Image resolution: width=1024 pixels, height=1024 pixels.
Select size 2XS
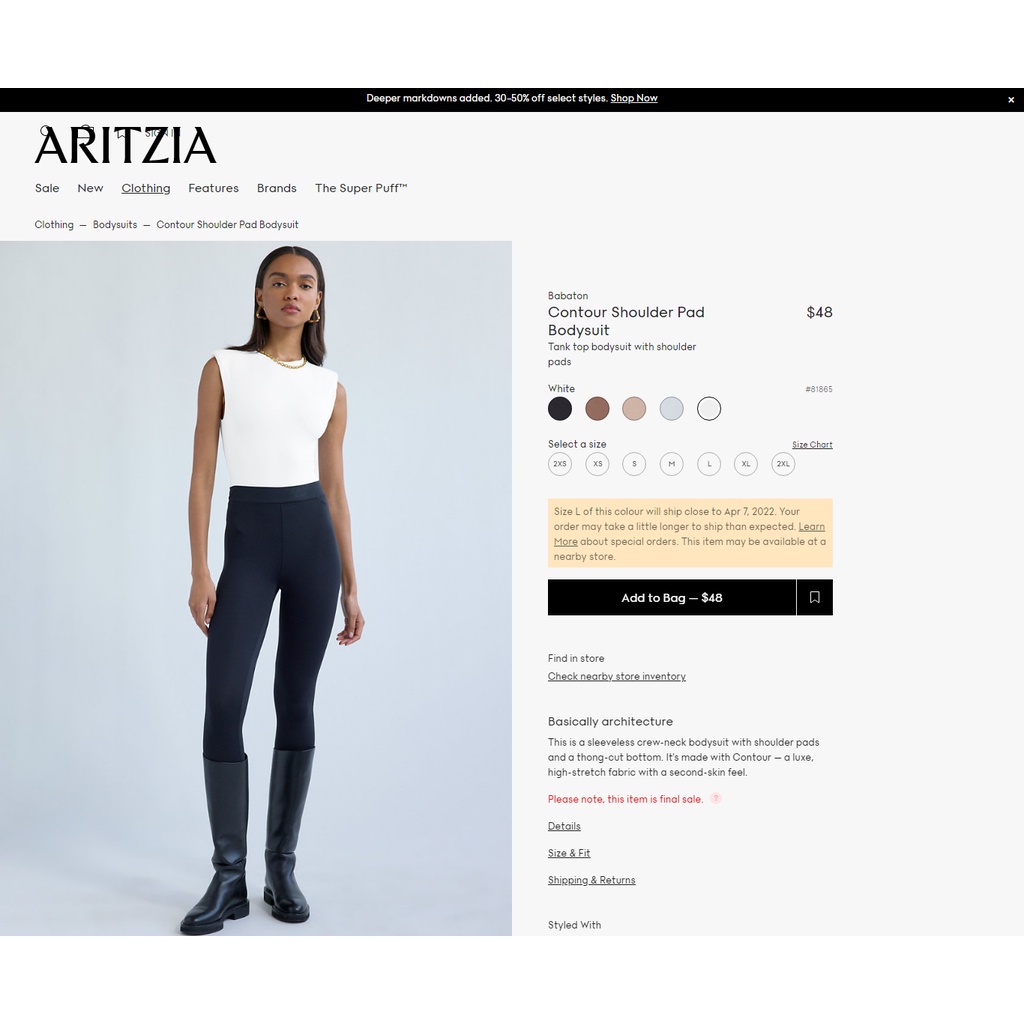pos(560,464)
